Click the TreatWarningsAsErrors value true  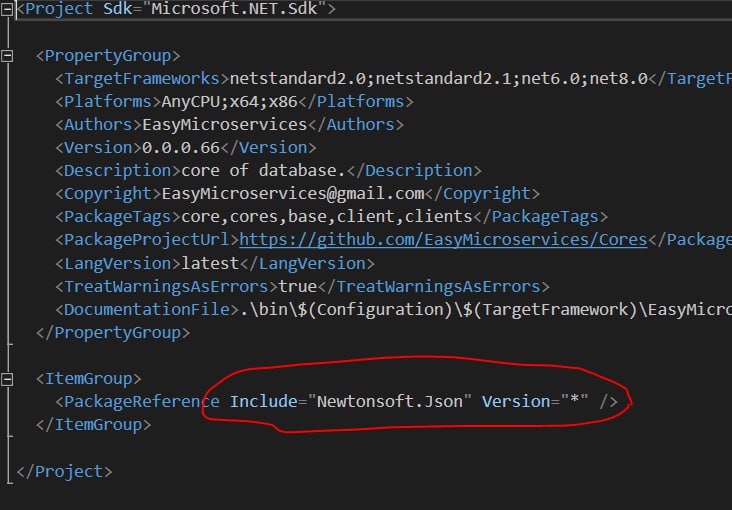[x=297, y=286]
